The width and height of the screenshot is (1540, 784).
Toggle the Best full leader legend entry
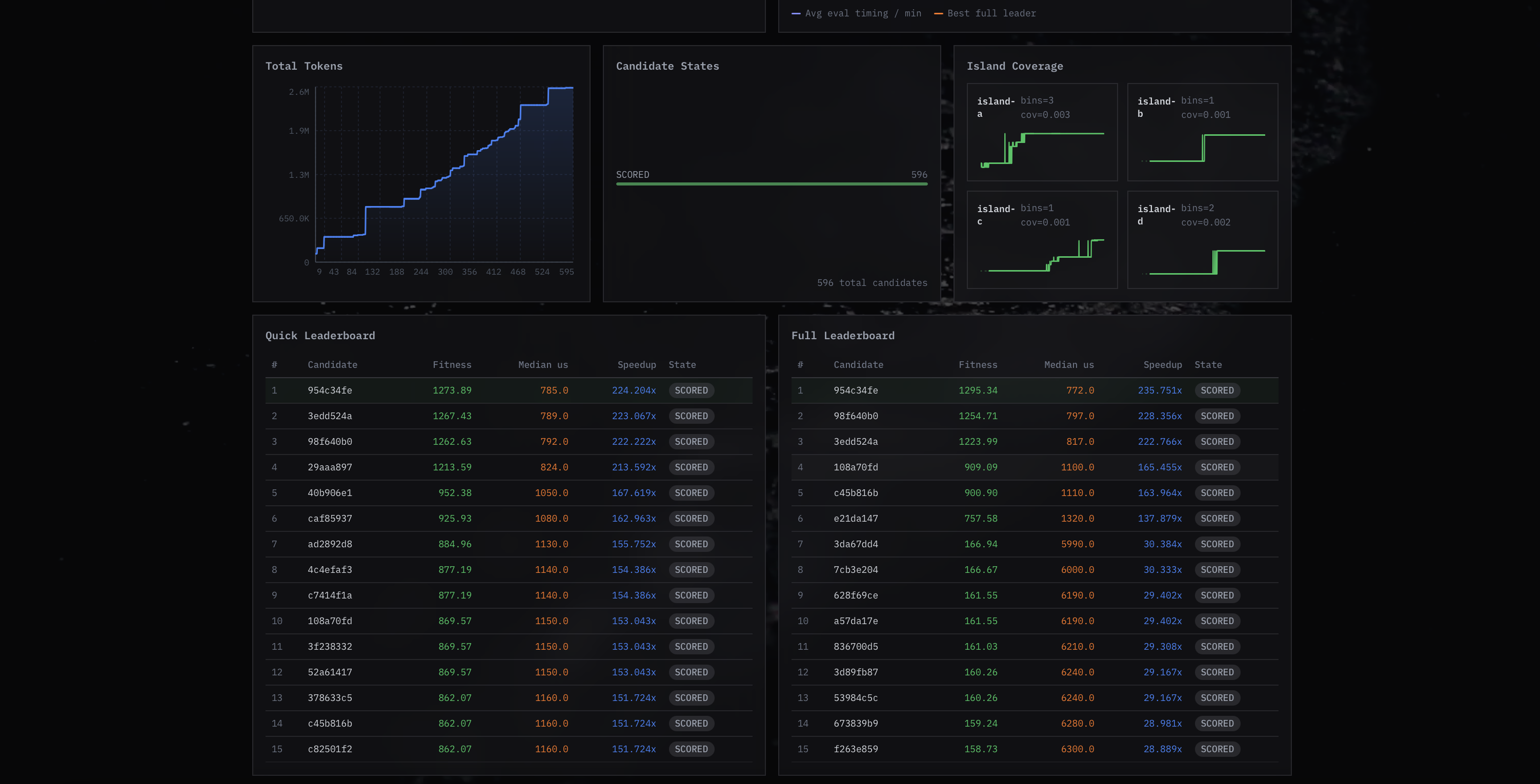click(x=985, y=13)
